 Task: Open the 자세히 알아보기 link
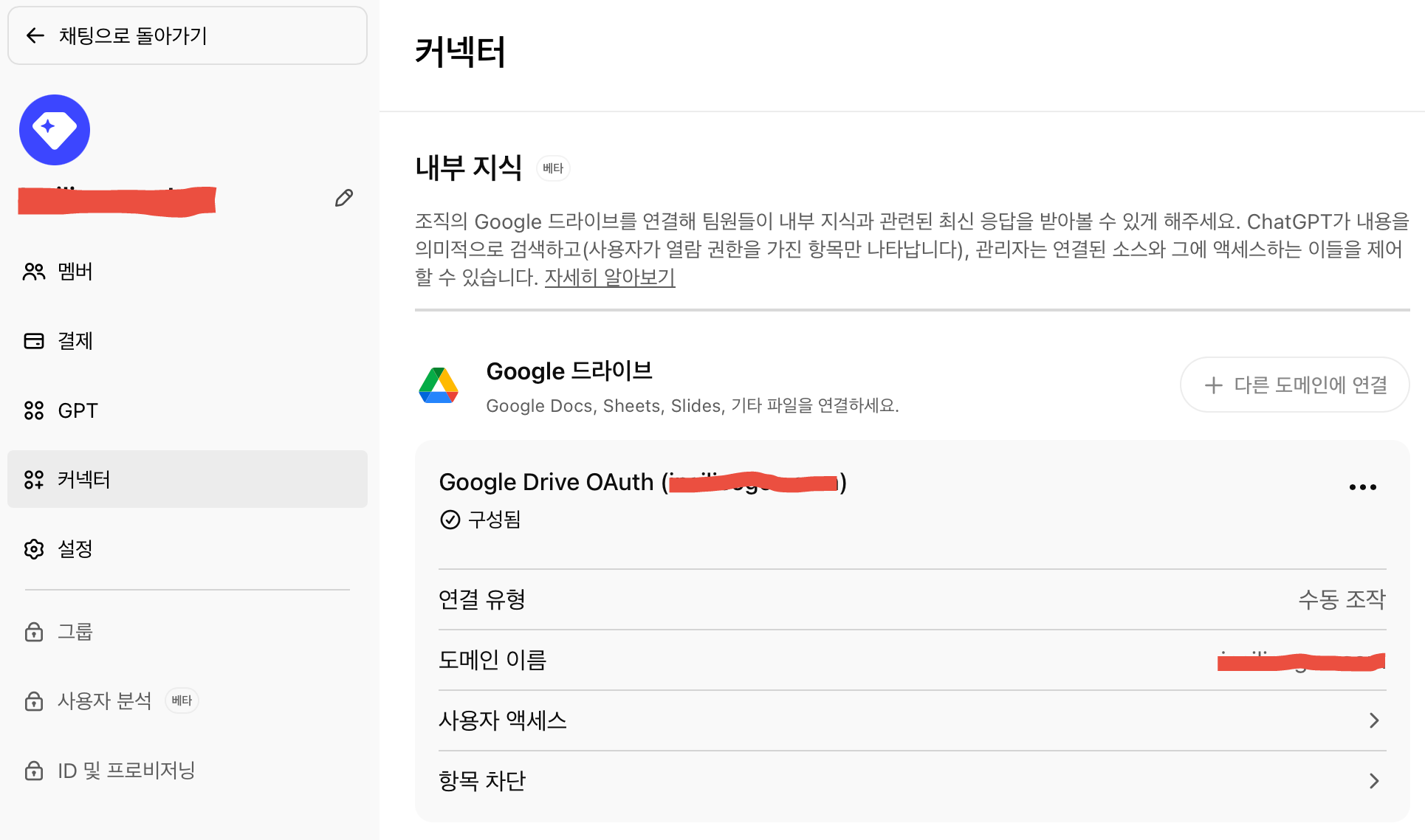[x=609, y=278]
